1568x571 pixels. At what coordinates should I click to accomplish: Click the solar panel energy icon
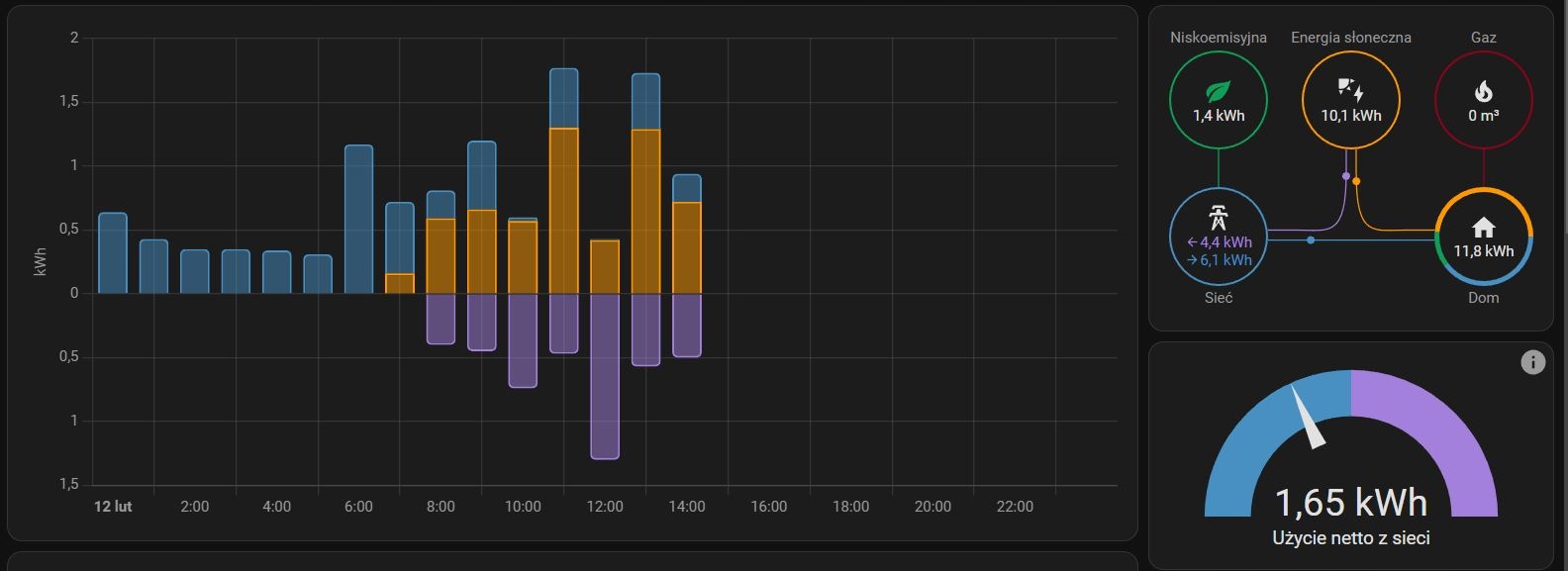pos(1350,90)
